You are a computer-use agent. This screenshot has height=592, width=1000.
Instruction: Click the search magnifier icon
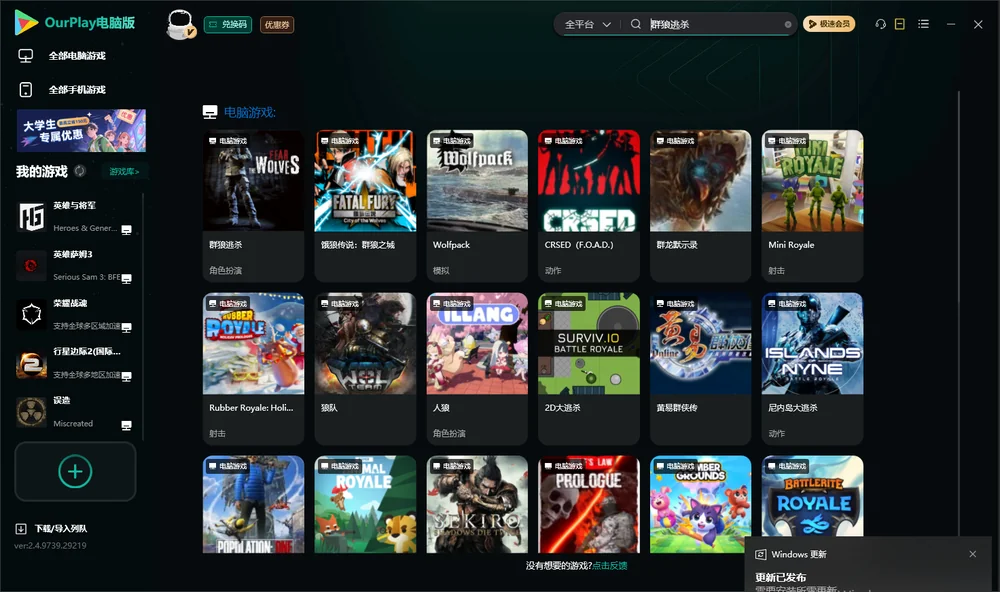[x=635, y=24]
